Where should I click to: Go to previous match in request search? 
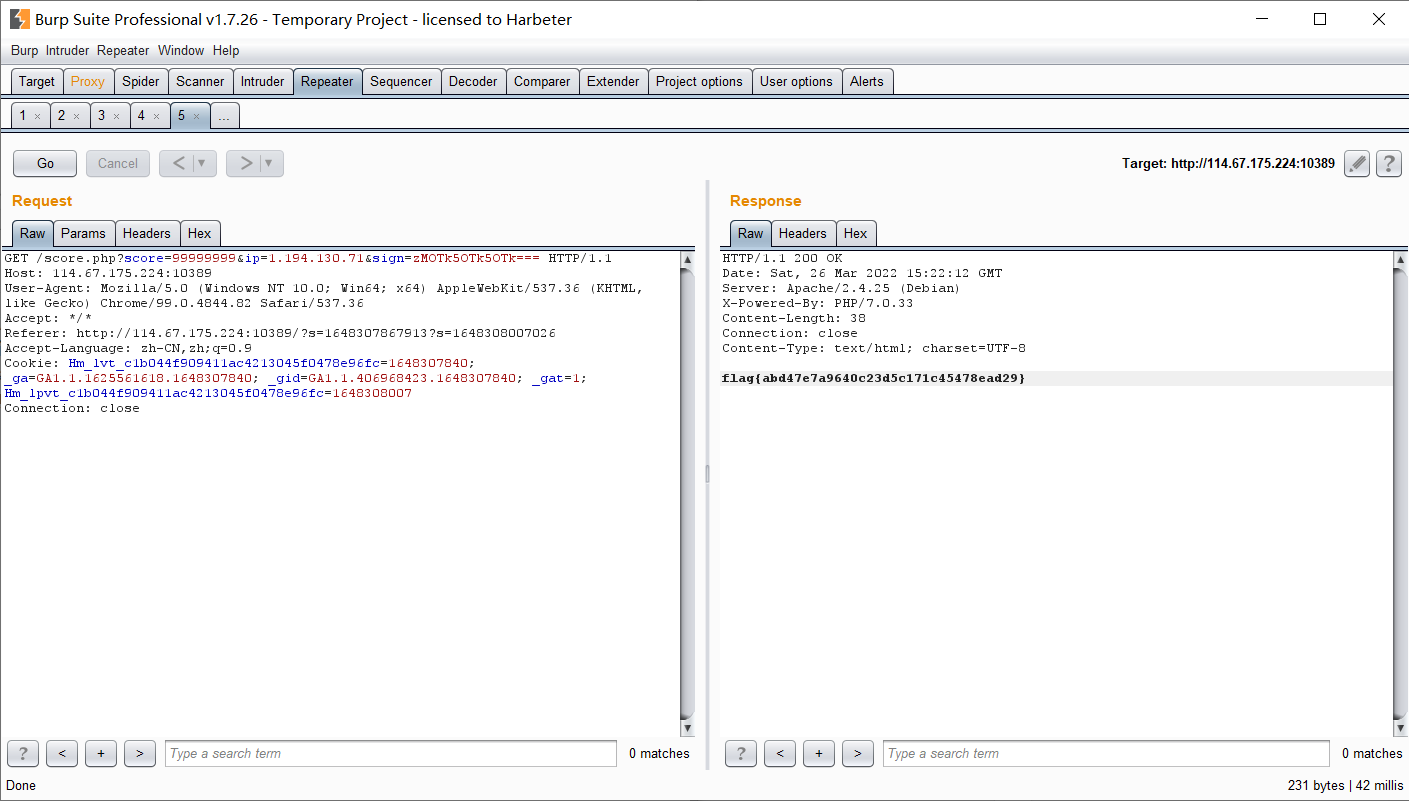[x=62, y=753]
